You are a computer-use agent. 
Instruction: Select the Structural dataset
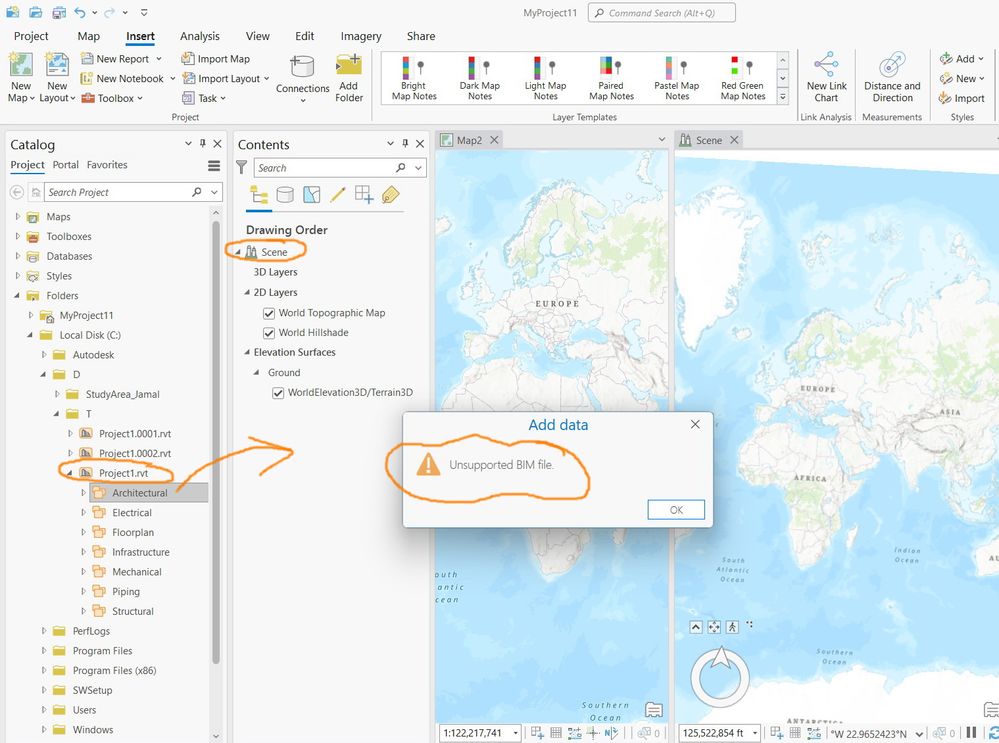[x=133, y=611]
